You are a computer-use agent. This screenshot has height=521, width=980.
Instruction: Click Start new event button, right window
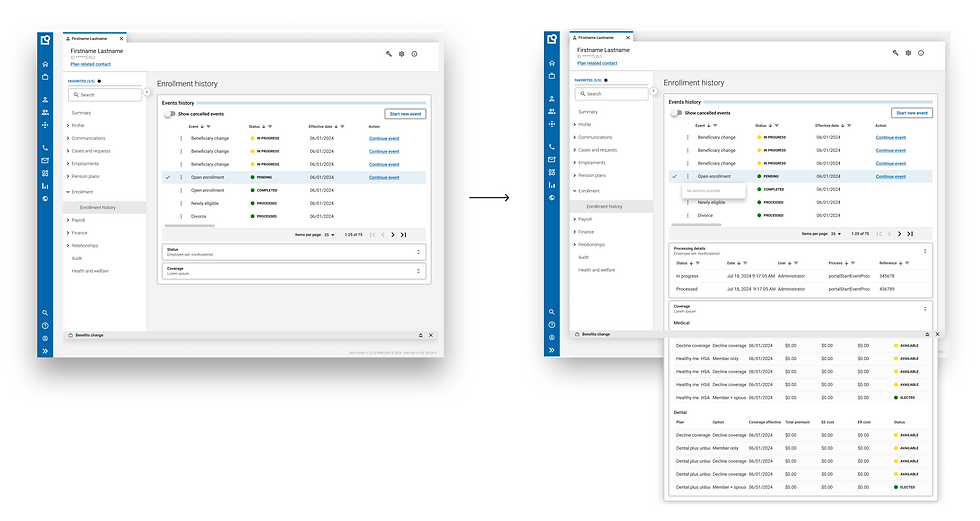912,113
